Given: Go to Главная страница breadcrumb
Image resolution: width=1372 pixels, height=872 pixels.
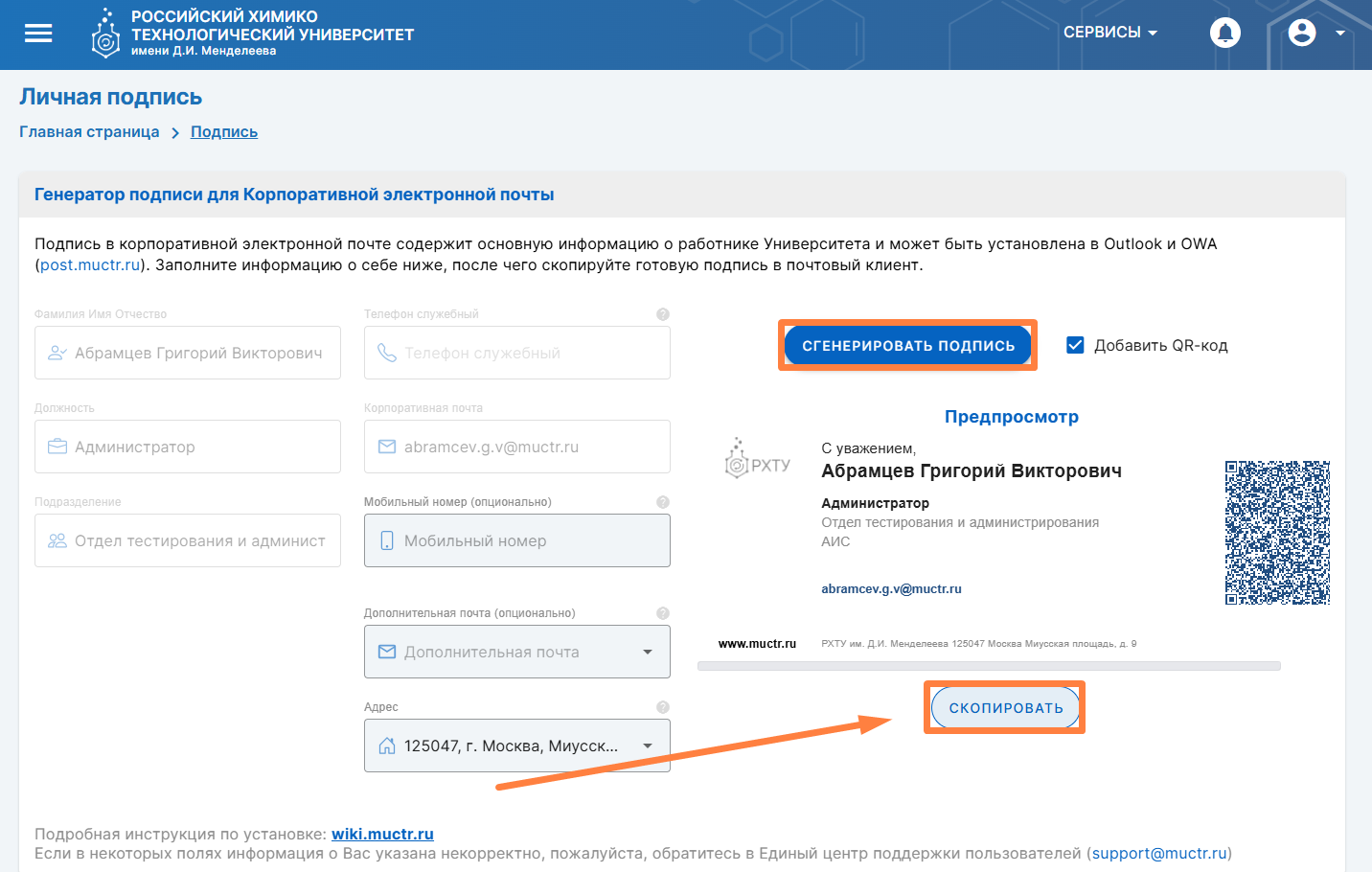Looking at the screenshot, I should coord(89,132).
